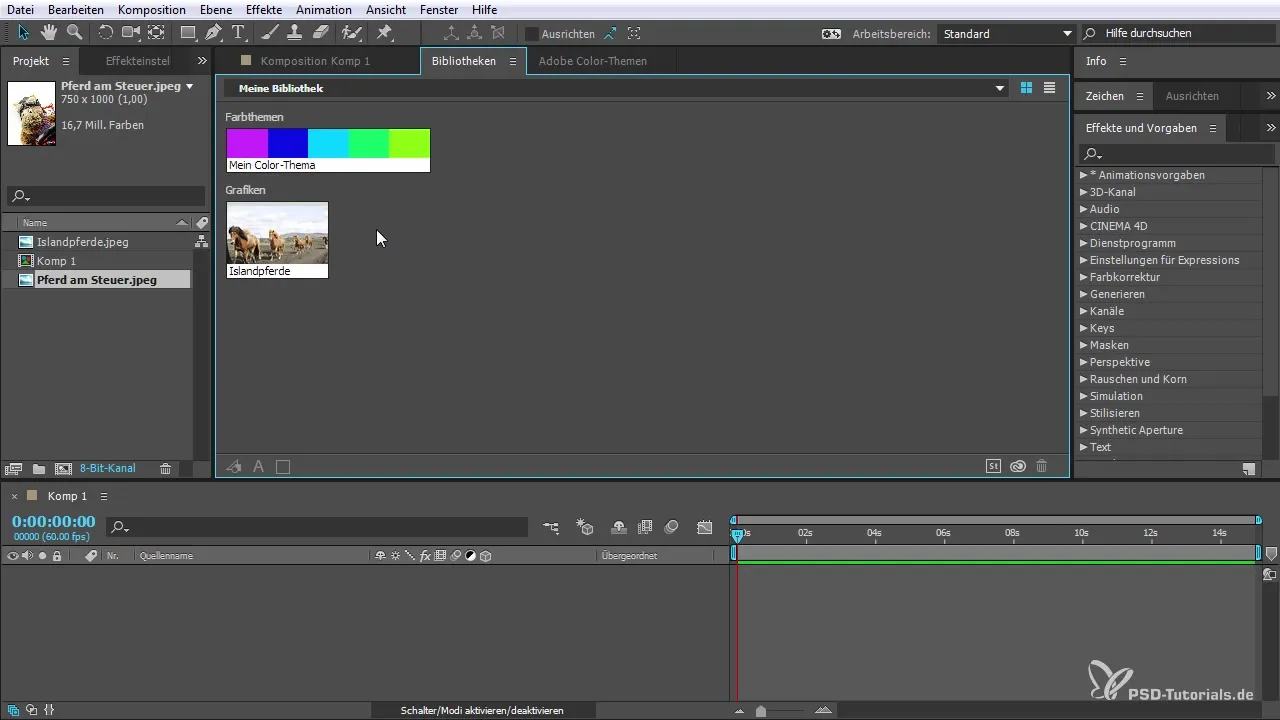
Task: Switch library to list view
Action: click(x=1049, y=88)
